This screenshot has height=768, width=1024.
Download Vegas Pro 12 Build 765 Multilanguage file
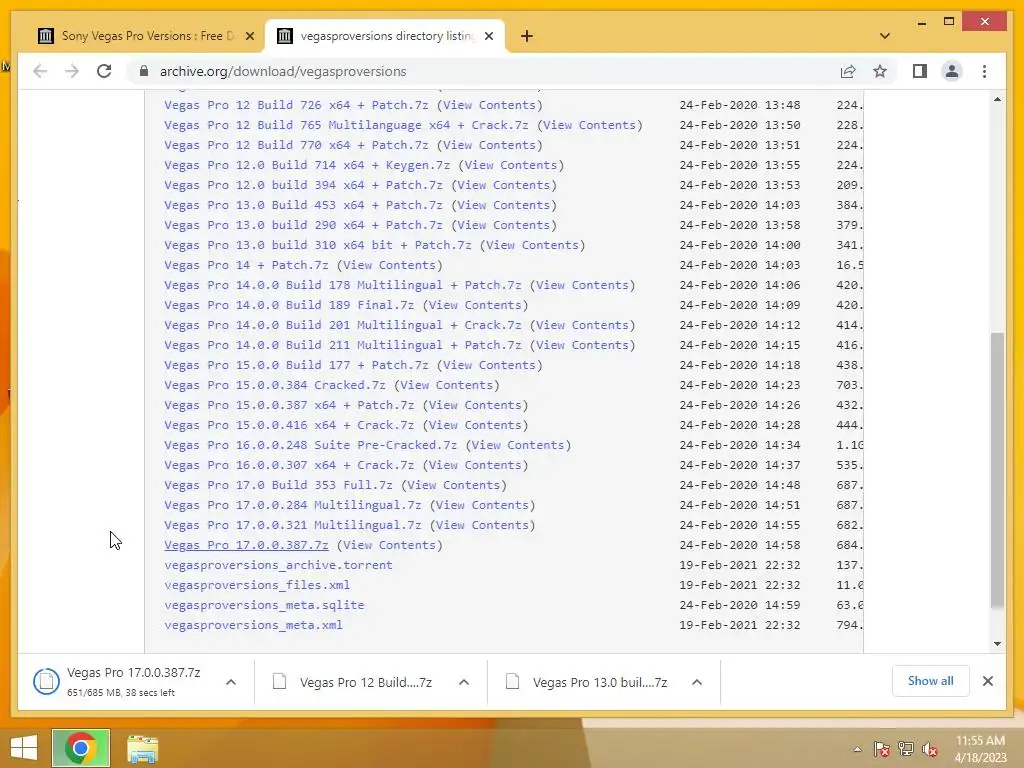346,125
